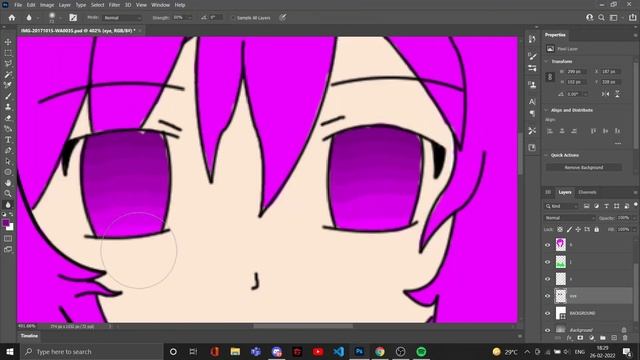Toggle lock transparent pixels
640x360 pixels.
pos(560,229)
